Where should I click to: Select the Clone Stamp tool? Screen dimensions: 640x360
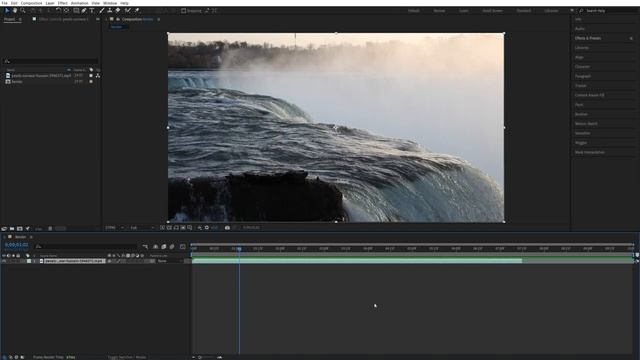(109, 11)
